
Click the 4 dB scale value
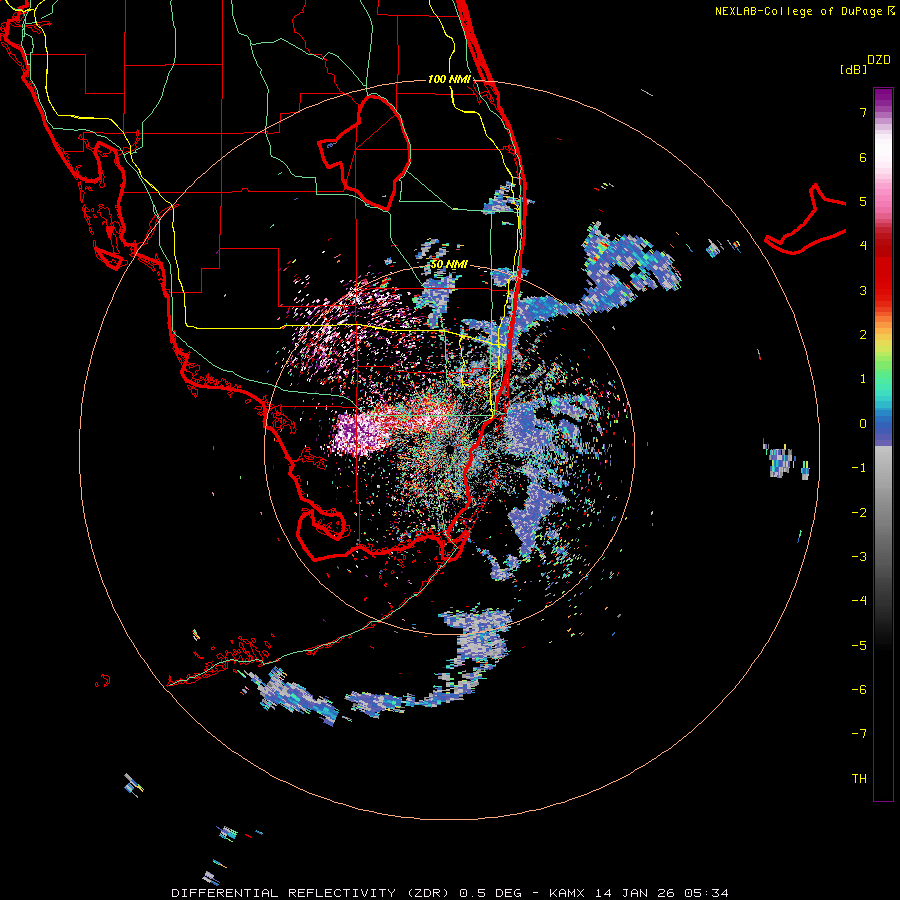[x=863, y=246]
